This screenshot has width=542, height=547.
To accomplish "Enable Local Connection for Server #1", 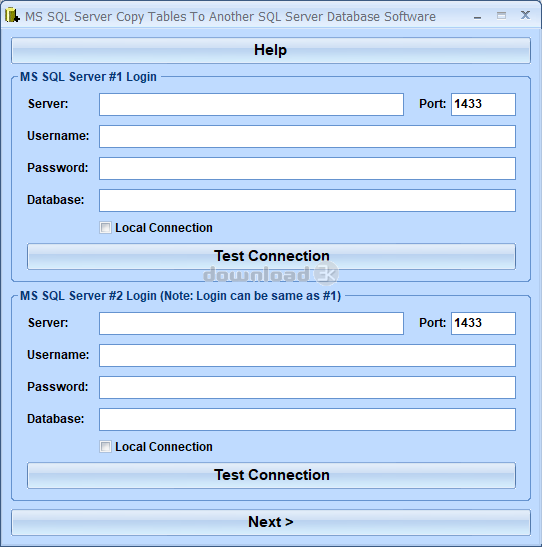I will 105,228.
